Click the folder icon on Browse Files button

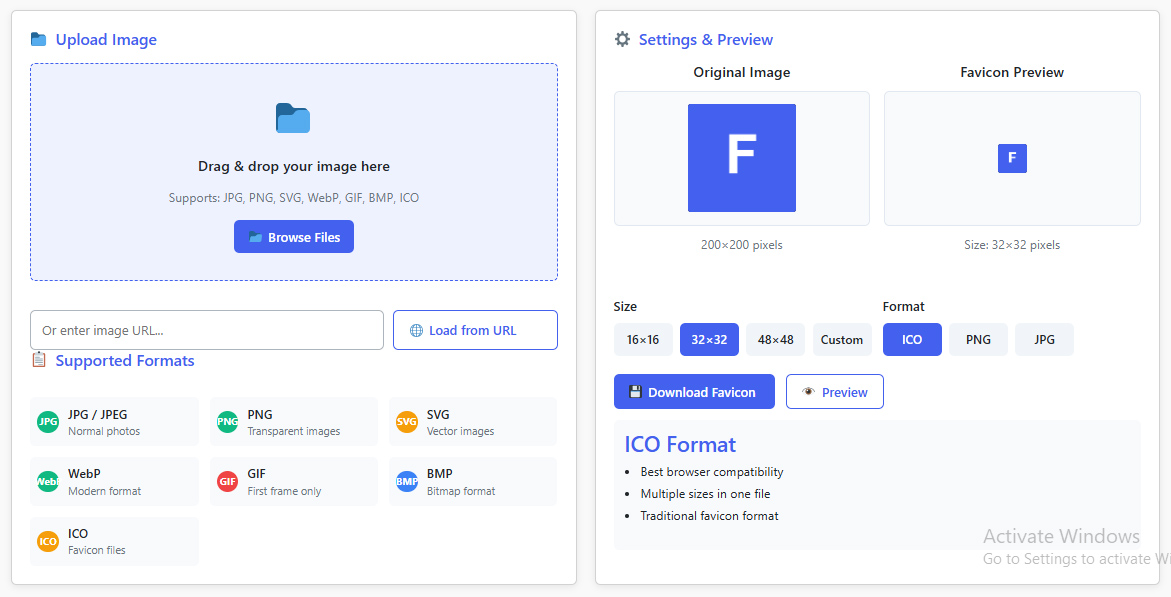255,237
